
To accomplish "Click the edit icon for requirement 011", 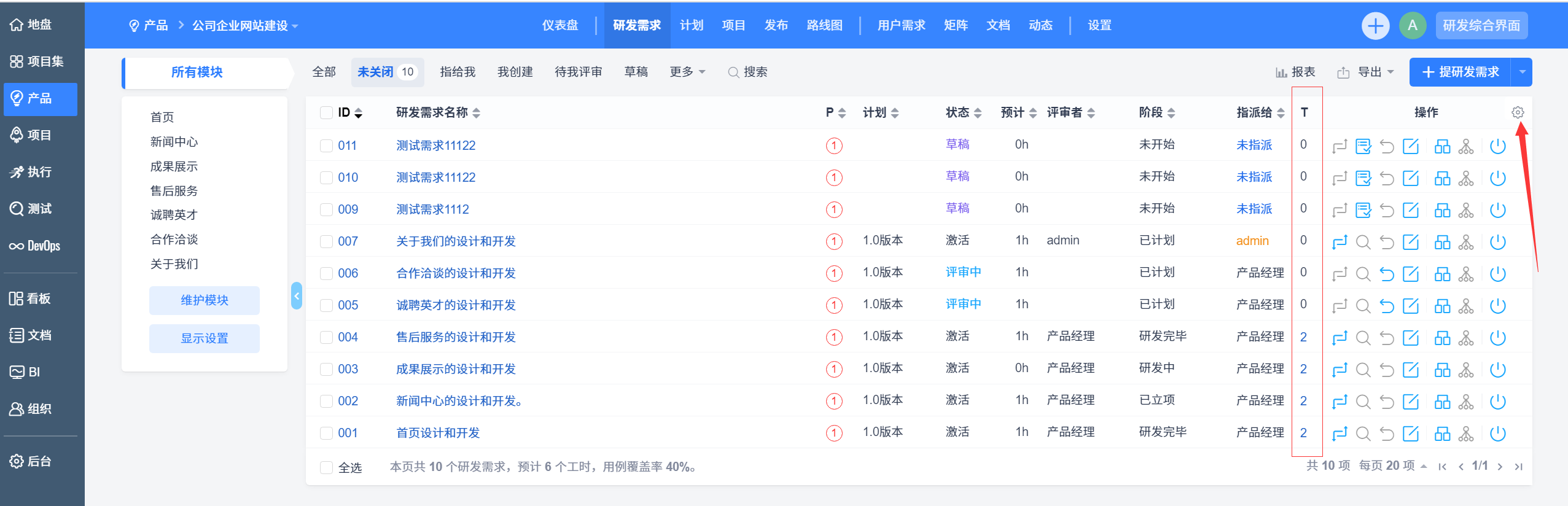I will tap(1411, 146).
